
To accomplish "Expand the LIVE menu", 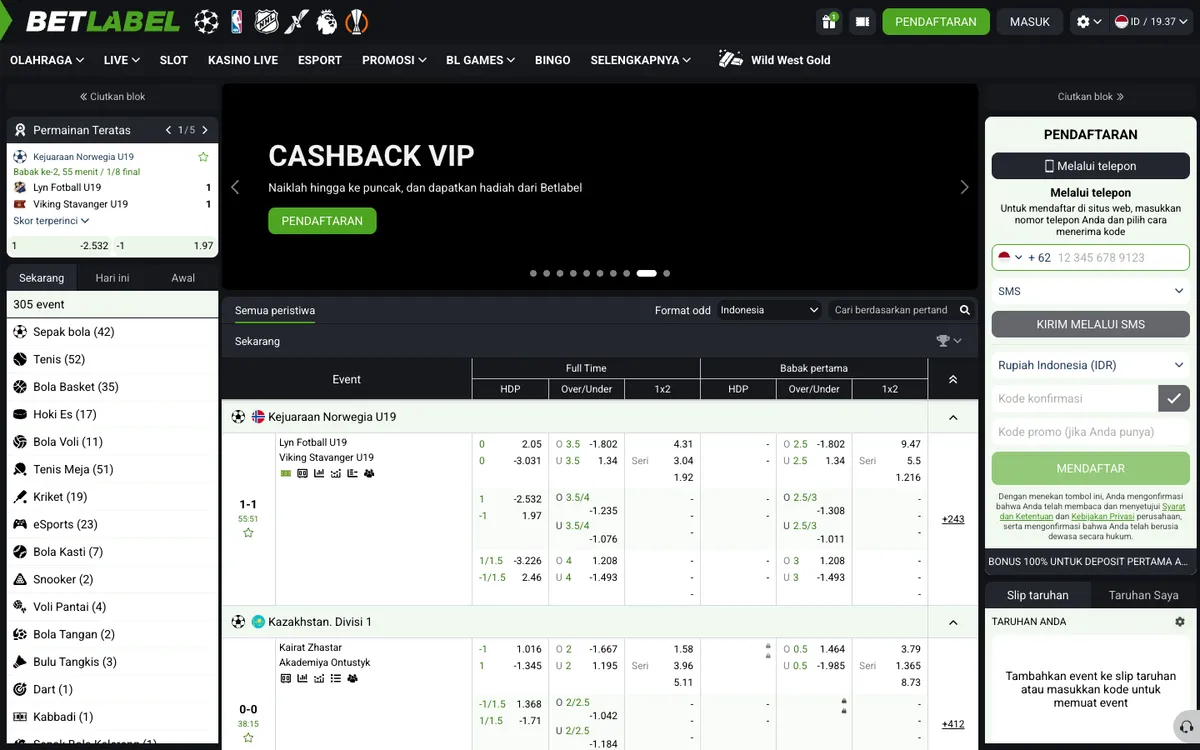I will click(x=122, y=60).
